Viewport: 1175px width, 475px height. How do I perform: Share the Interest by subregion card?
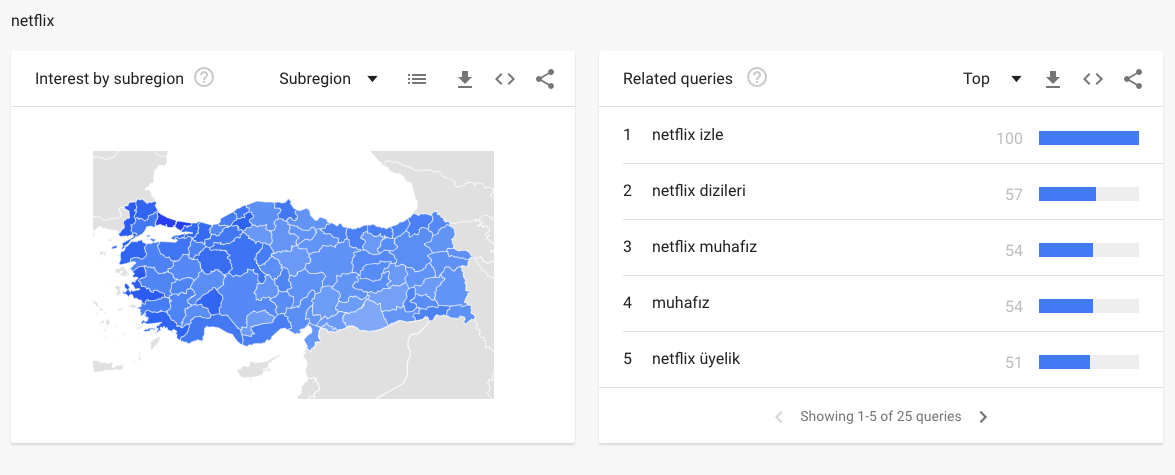(545, 79)
